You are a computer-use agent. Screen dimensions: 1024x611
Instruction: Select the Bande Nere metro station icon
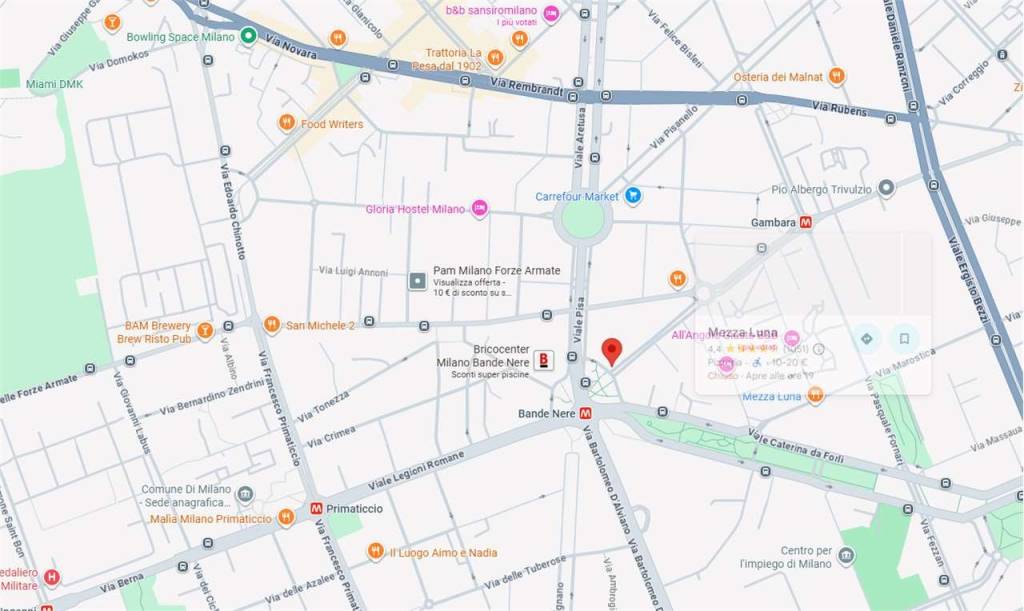[586, 413]
